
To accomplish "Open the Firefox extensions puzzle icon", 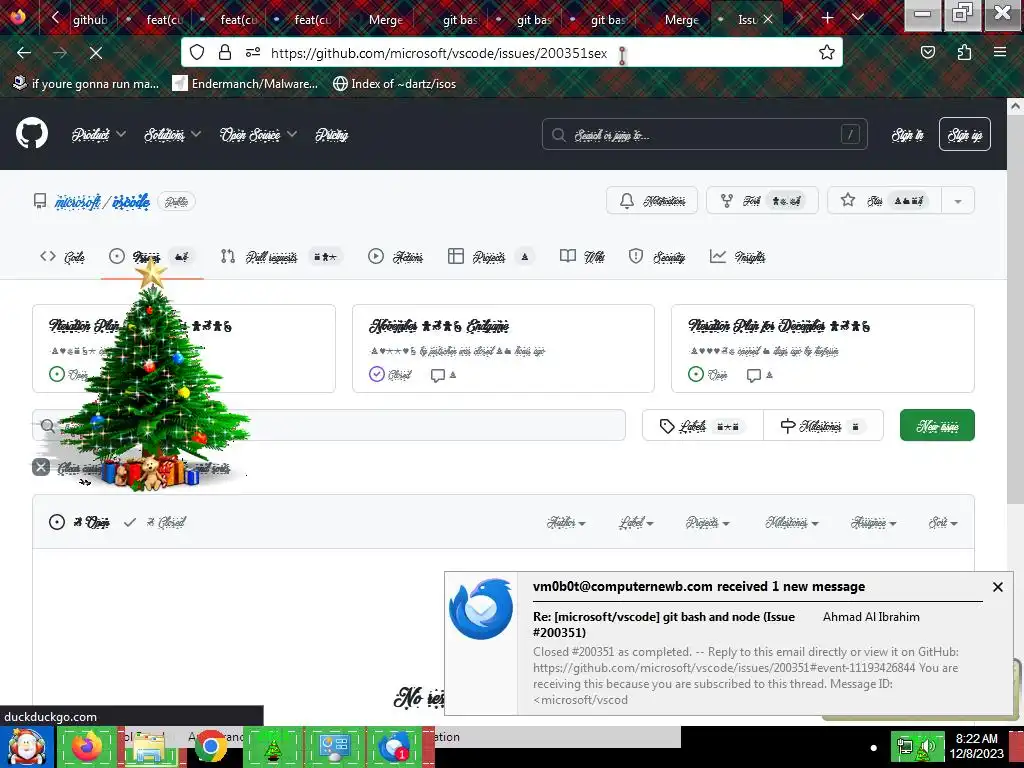I will [964, 52].
